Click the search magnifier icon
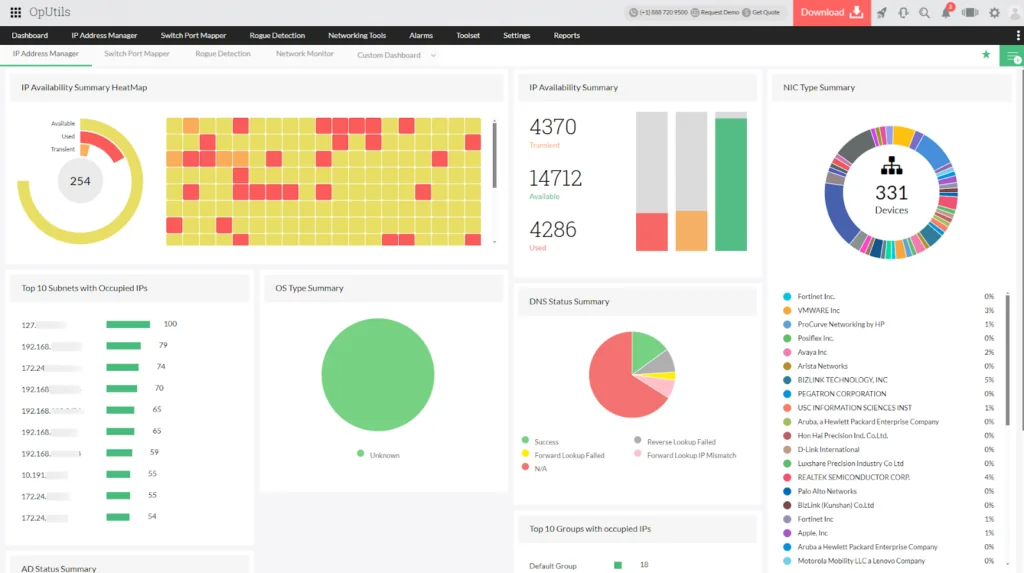The height and width of the screenshot is (573, 1024). [924, 13]
